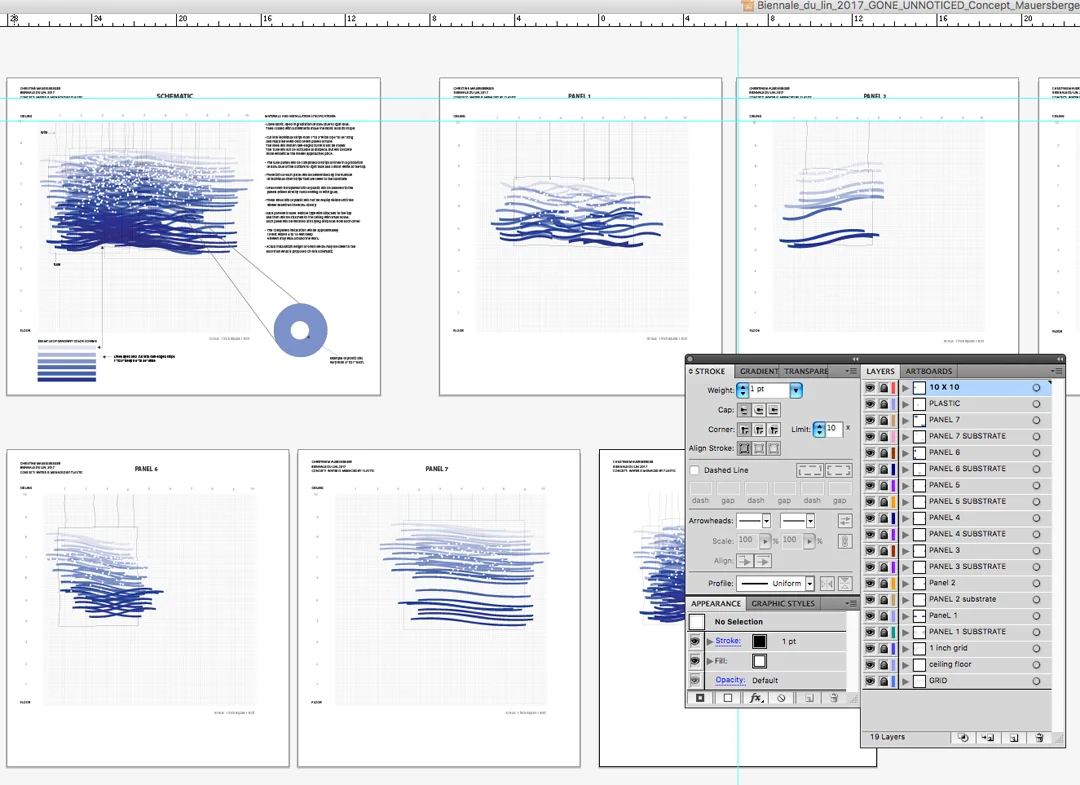
Task: Toggle Stroke visibility in Appearance panel
Action: point(695,641)
